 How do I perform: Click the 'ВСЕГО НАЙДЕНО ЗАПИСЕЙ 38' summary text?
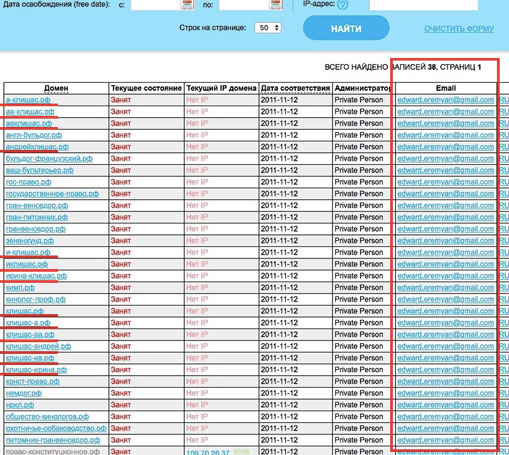[x=380, y=67]
